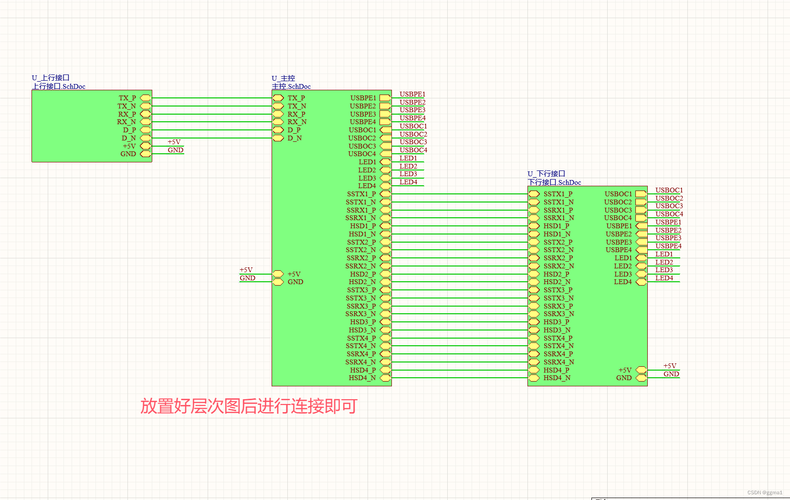The image size is (790, 500).
Task: Click +5V port arrow on 主控 sheet
Action: click(x=278, y=274)
